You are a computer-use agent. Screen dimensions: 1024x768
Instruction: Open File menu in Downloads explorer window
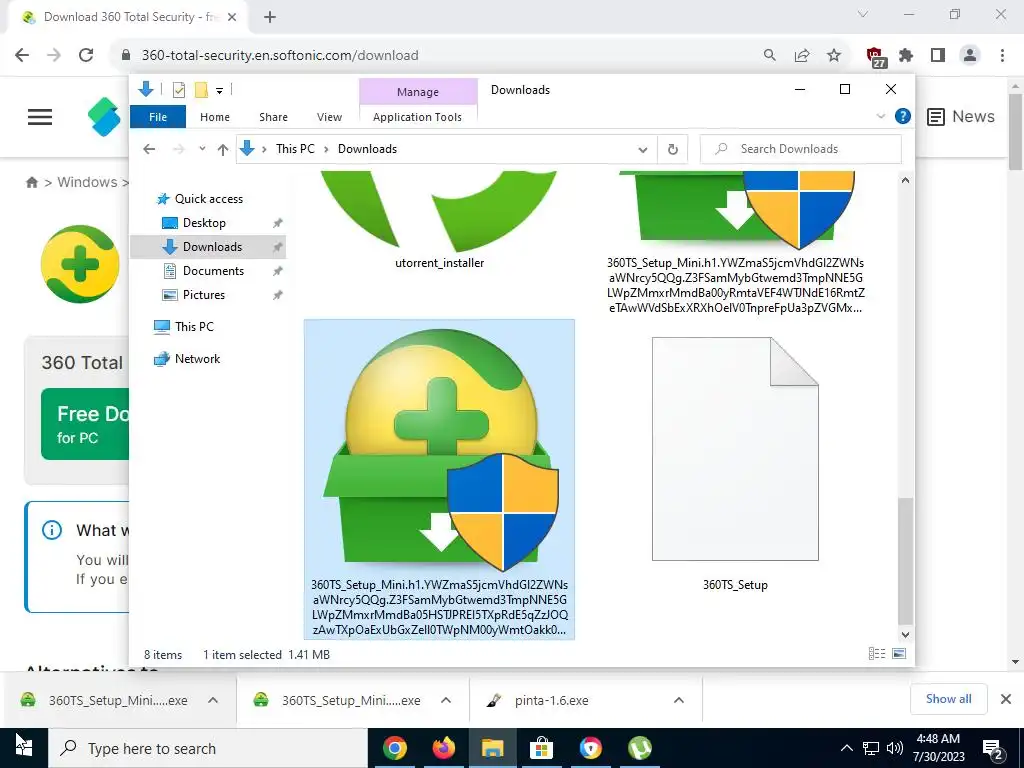[x=158, y=117]
